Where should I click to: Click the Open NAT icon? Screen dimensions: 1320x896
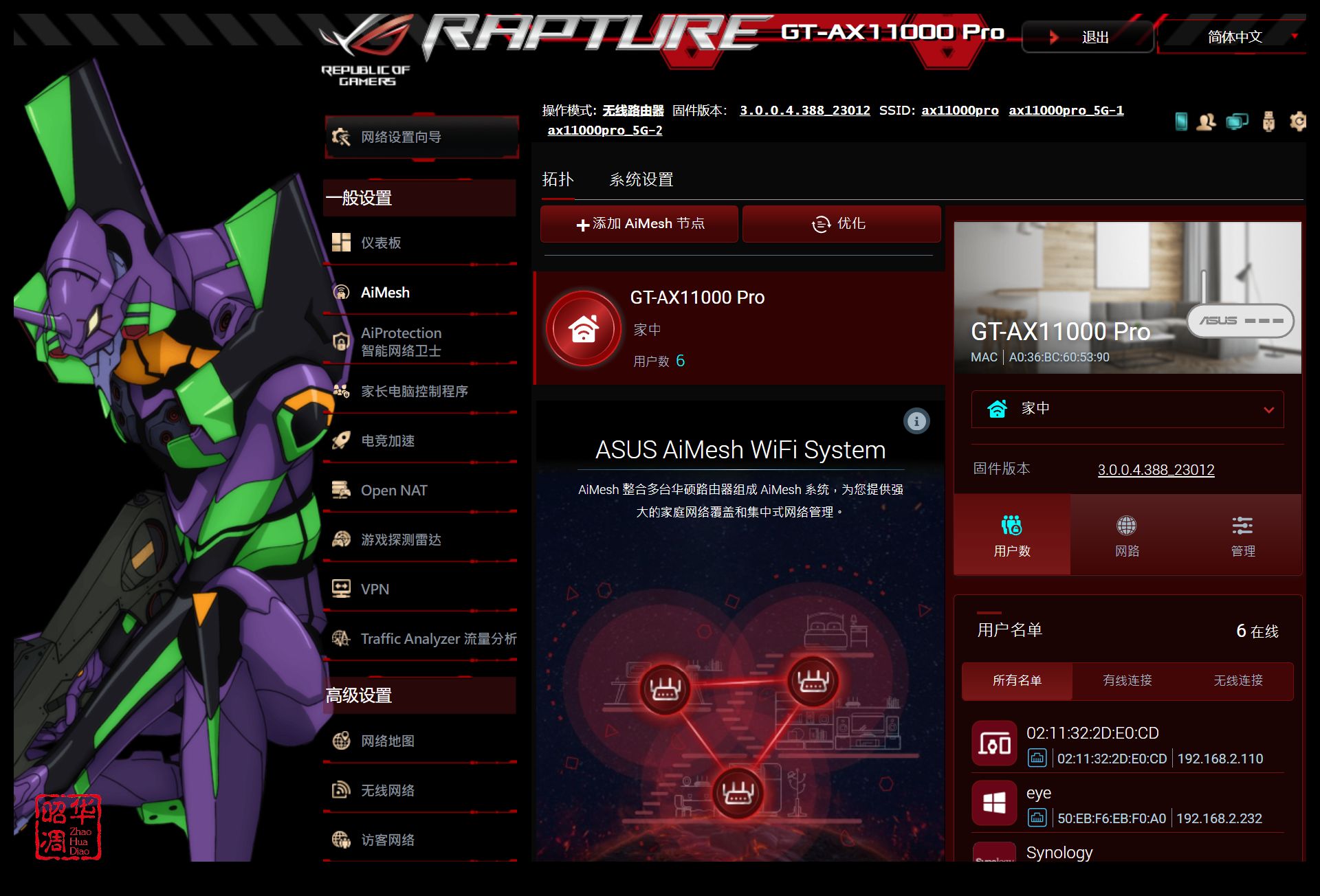click(x=341, y=490)
